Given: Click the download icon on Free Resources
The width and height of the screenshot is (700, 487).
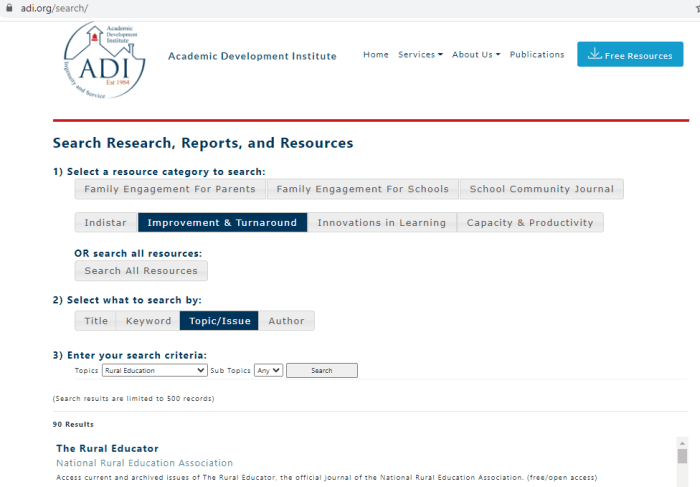Looking at the screenshot, I should pos(594,54).
